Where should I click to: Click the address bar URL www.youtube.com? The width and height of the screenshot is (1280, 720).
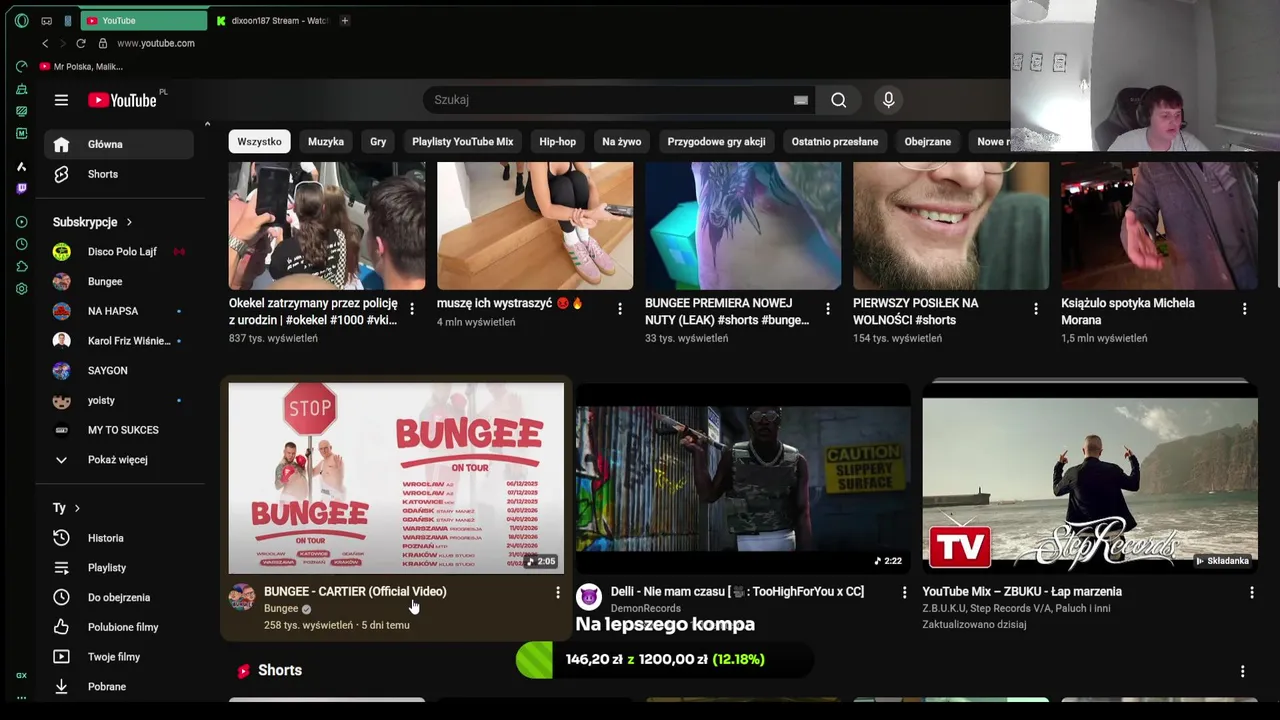click(156, 43)
